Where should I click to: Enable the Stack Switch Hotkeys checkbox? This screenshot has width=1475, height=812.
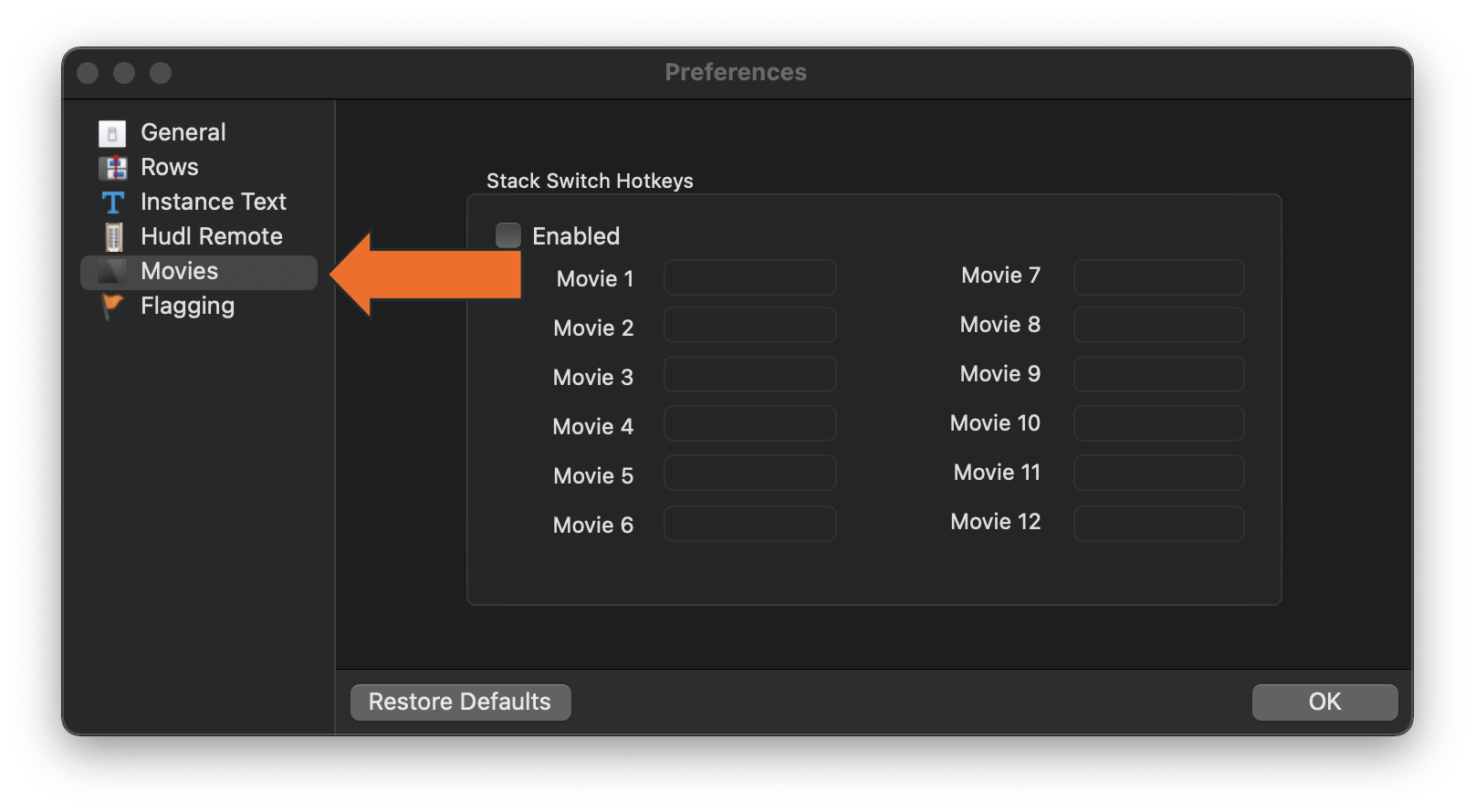pos(508,235)
